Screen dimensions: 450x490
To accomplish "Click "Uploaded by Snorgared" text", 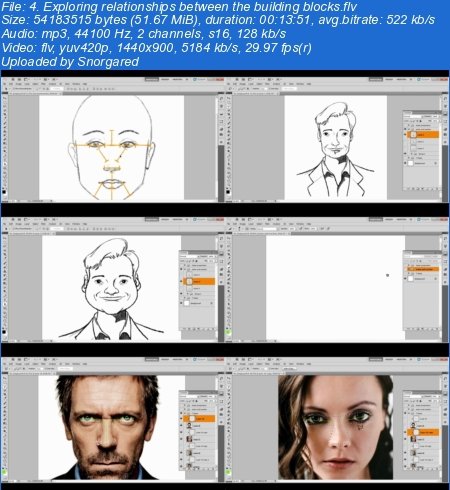I will click(x=70, y=62).
